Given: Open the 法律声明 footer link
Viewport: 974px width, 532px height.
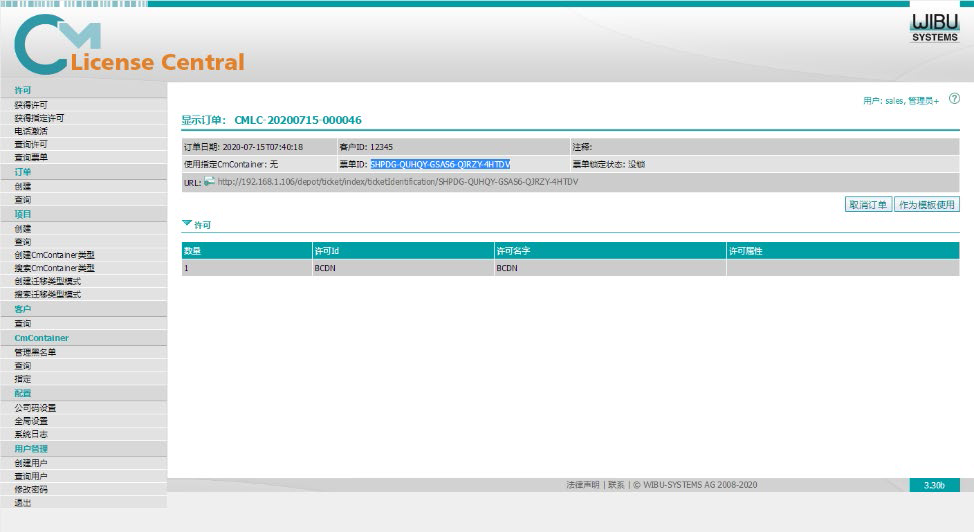Looking at the screenshot, I should [x=583, y=485].
